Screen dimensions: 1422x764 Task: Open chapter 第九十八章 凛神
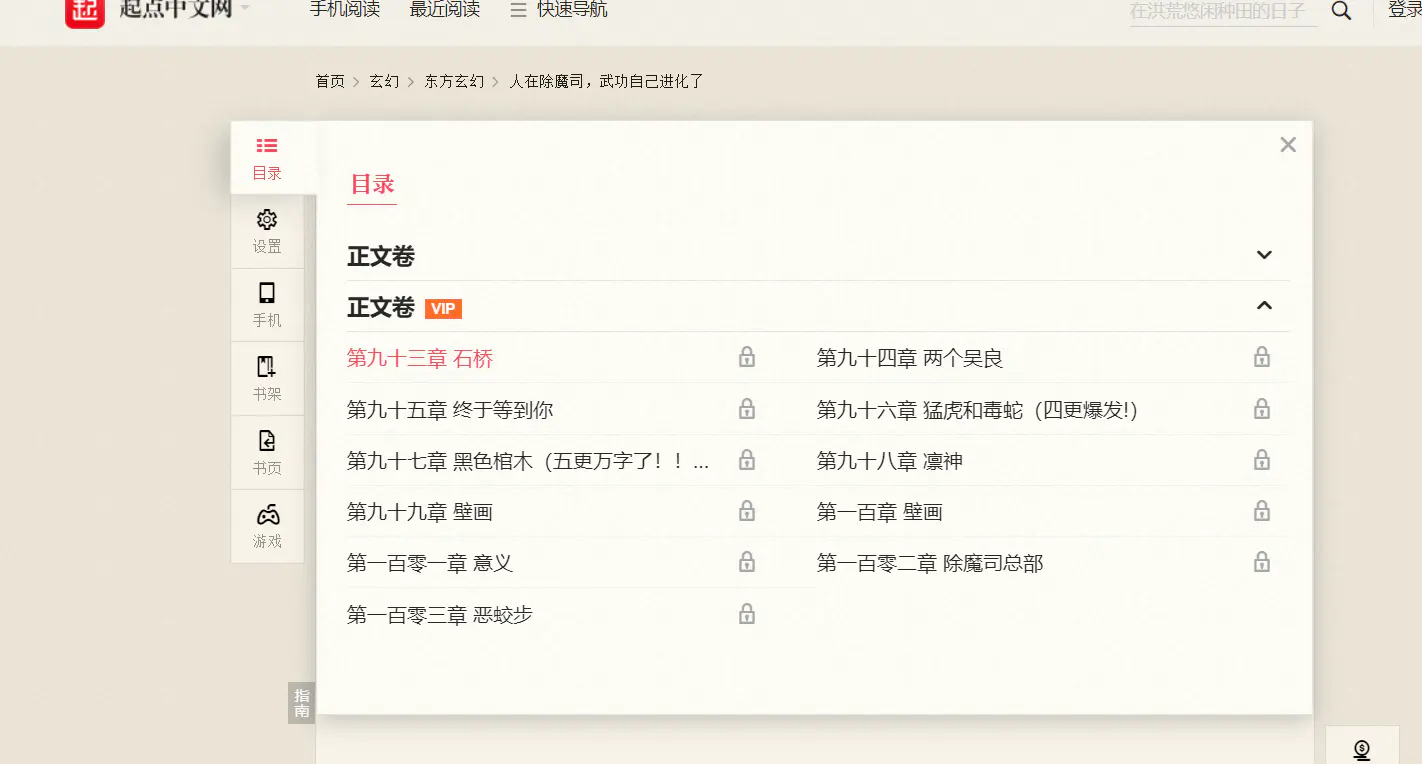(890, 461)
